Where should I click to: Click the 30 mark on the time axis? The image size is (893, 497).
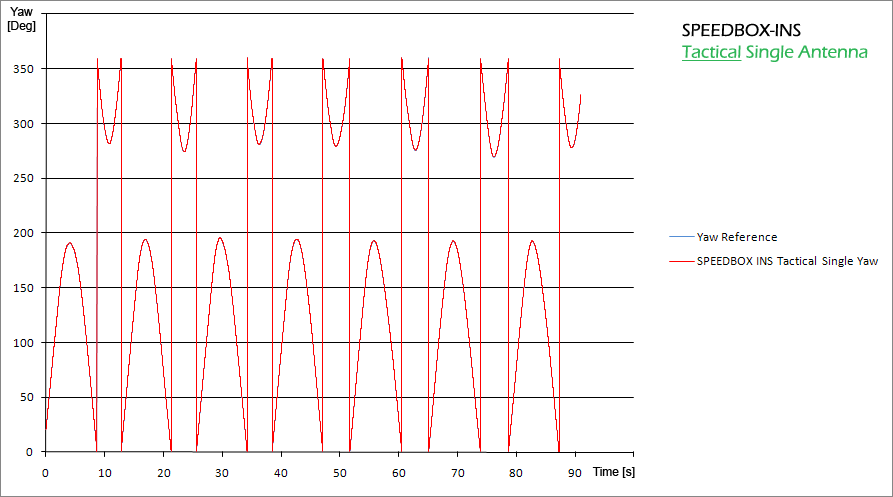coord(221,470)
